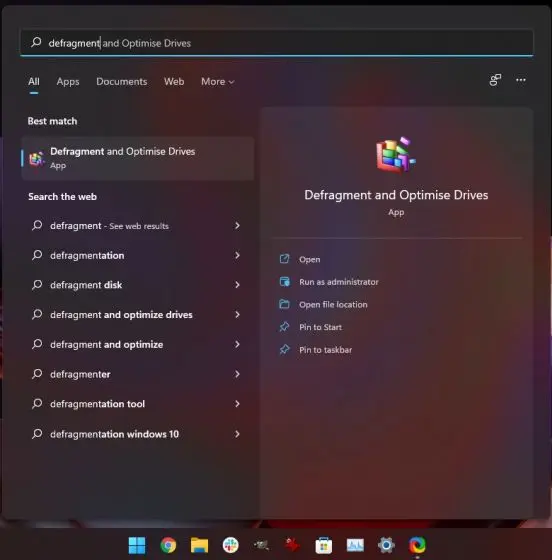Open the multicolor swirl browser icon on taskbar

(417, 545)
